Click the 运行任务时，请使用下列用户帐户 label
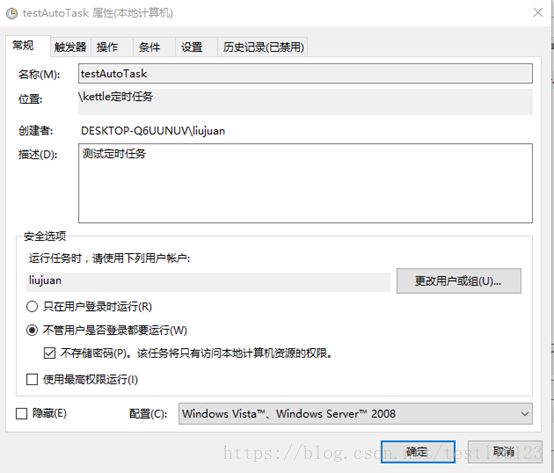Viewport: 554px width, 473px height. pyautogui.click(x=110, y=259)
